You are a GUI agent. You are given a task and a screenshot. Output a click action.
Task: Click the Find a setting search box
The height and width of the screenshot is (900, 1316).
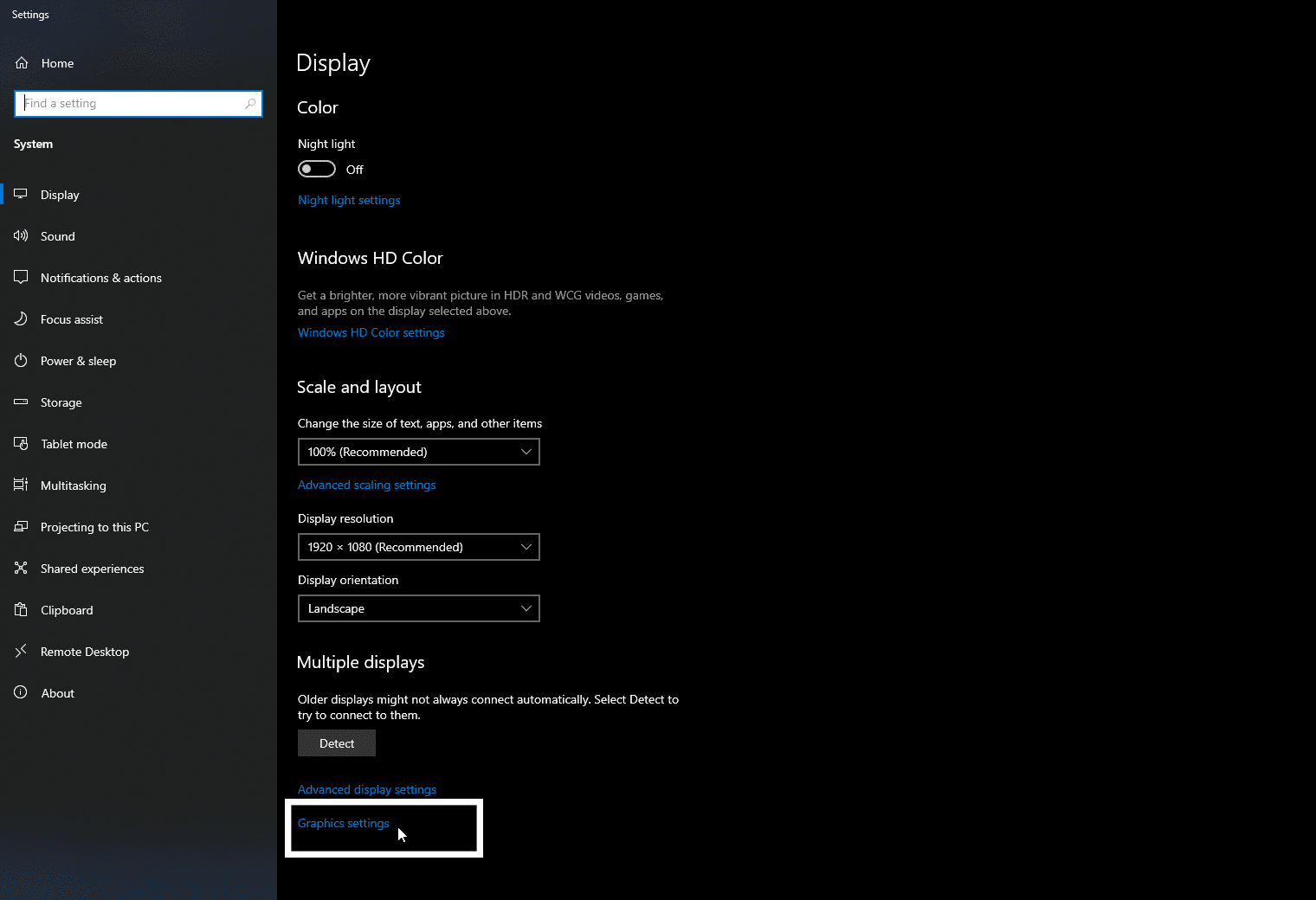click(x=130, y=104)
